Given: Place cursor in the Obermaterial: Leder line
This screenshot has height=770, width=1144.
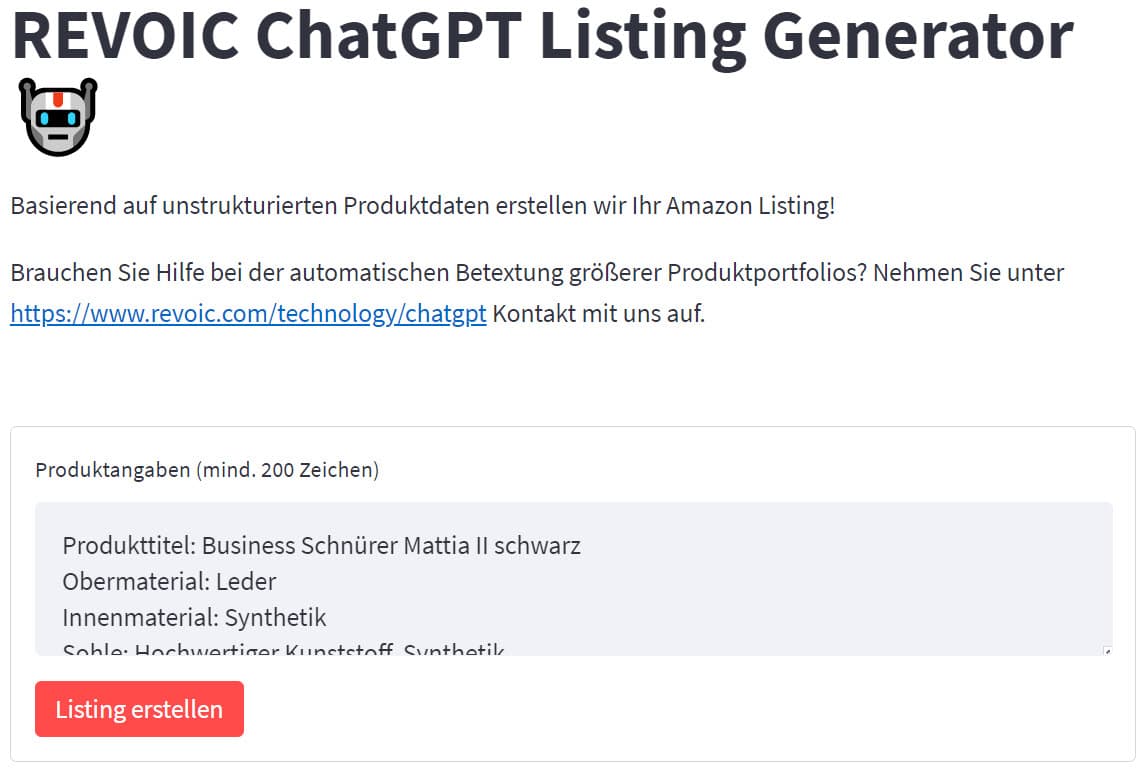Looking at the screenshot, I should 169,582.
